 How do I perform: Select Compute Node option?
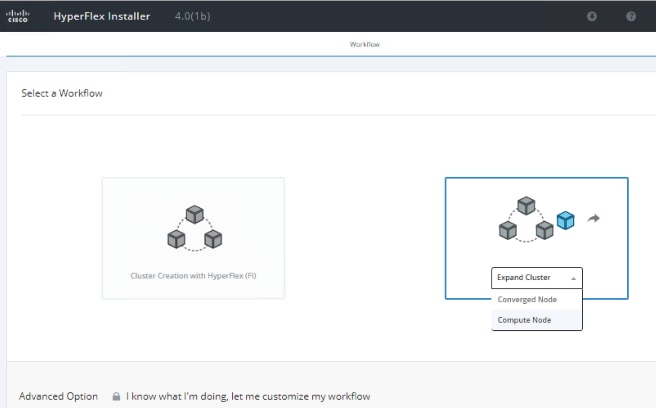pyautogui.click(x=537, y=320)
